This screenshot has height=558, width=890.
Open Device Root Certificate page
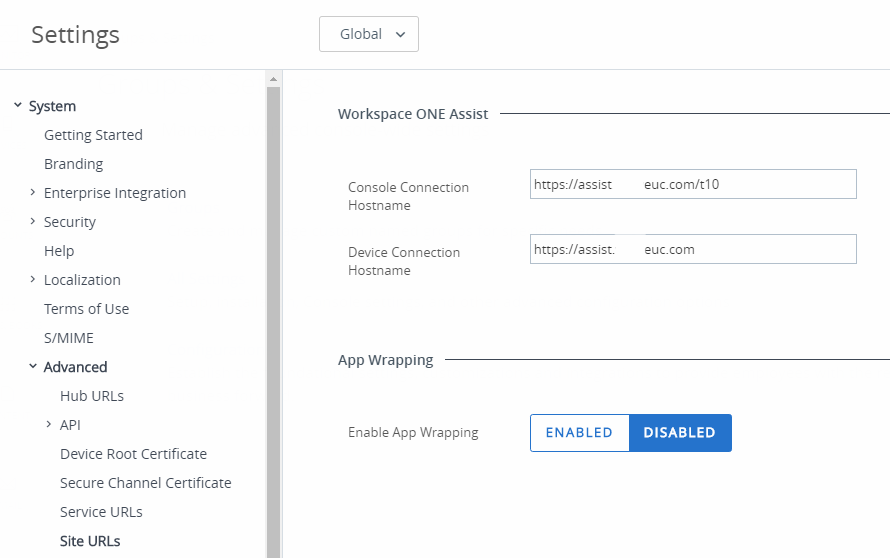coord(133,454)
